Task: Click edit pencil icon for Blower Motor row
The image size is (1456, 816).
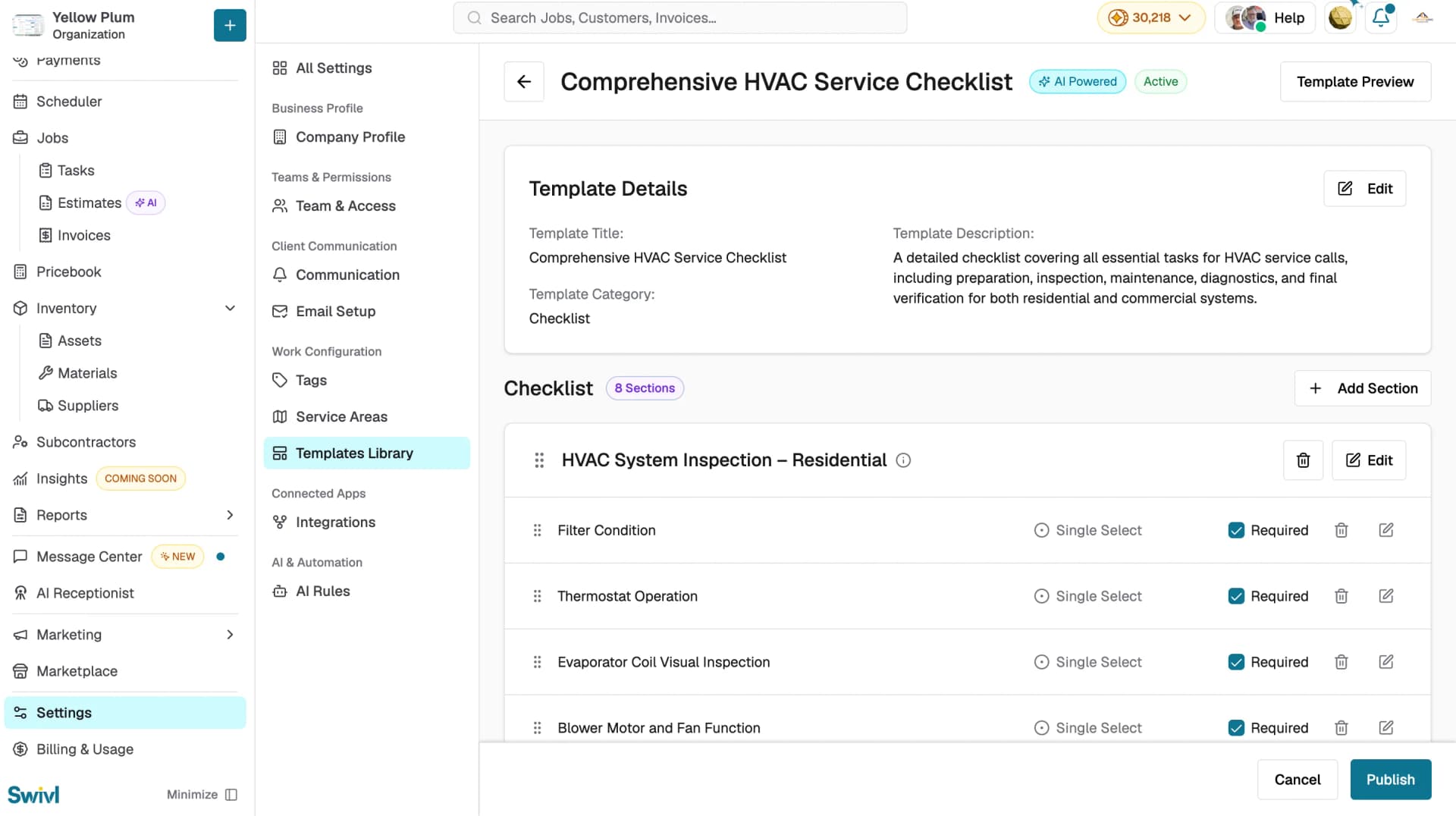Action: [1385, 728]
